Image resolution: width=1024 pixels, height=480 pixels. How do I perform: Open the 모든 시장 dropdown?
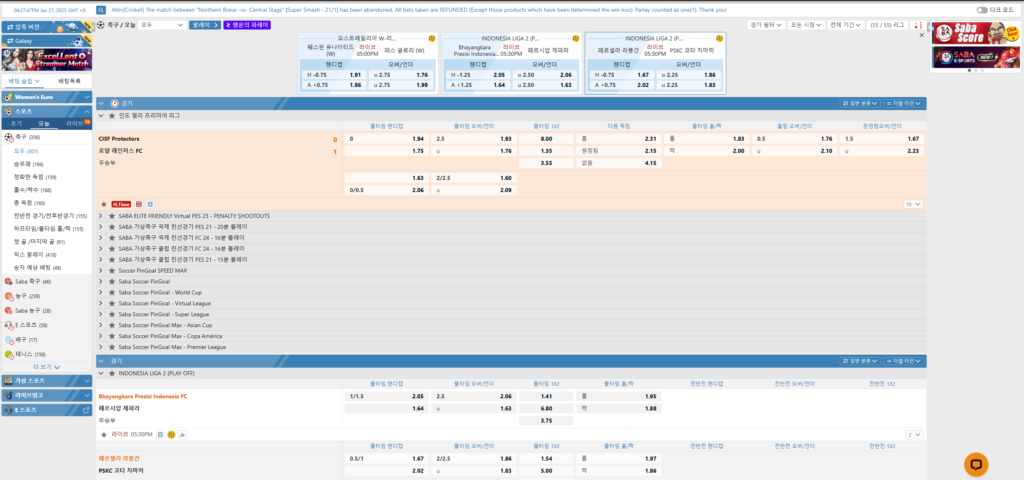coord(806,25)
